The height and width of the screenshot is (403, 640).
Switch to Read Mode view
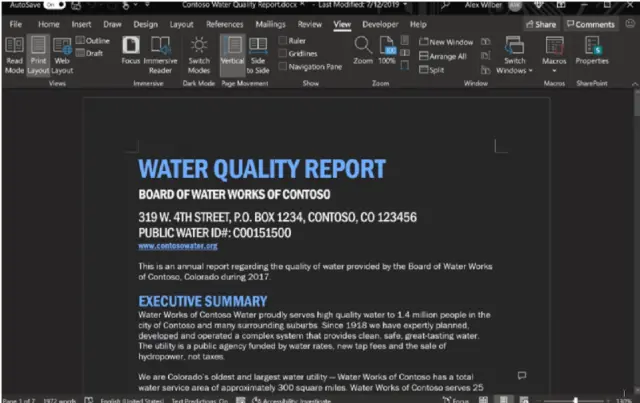click(x=14, y=54)
